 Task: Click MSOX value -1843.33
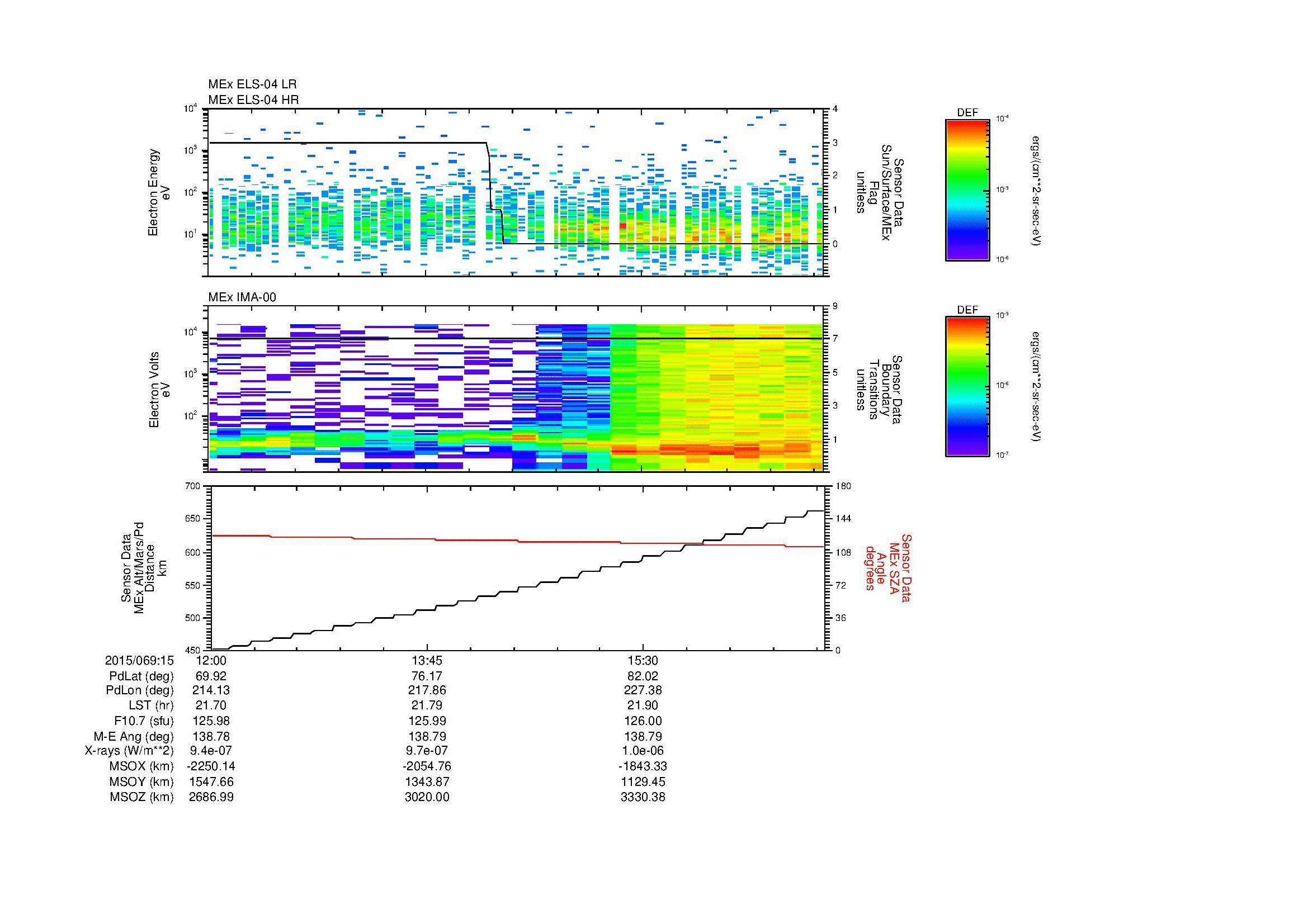pos(643,766)
